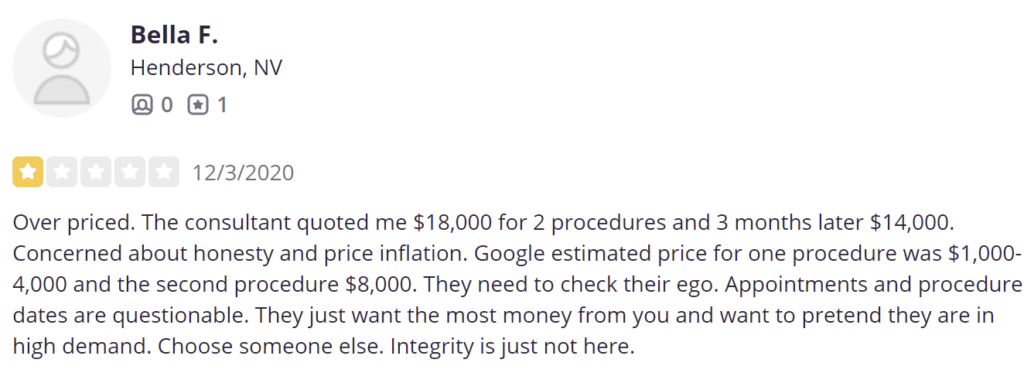Click the friends count icon
Screen dimensions: 1024x373
pyautogui.click(x=142, y=105)
